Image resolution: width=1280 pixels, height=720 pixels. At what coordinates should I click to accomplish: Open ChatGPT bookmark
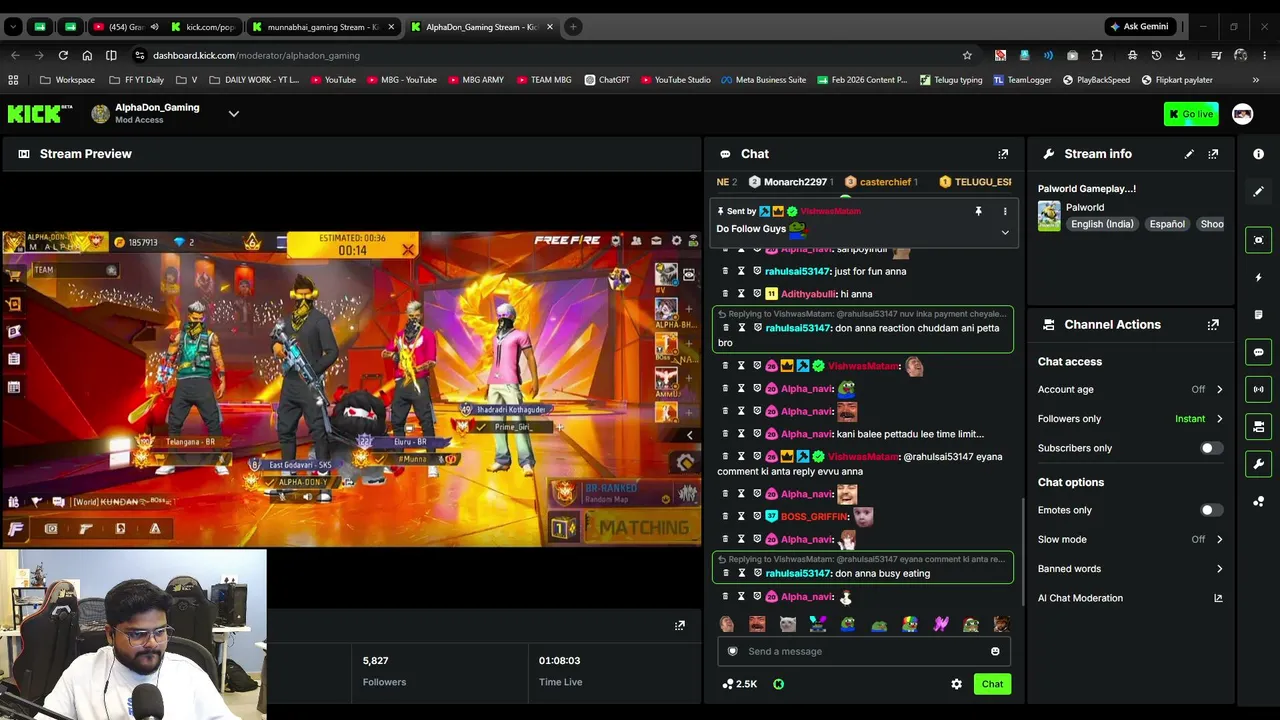point(607,80)
